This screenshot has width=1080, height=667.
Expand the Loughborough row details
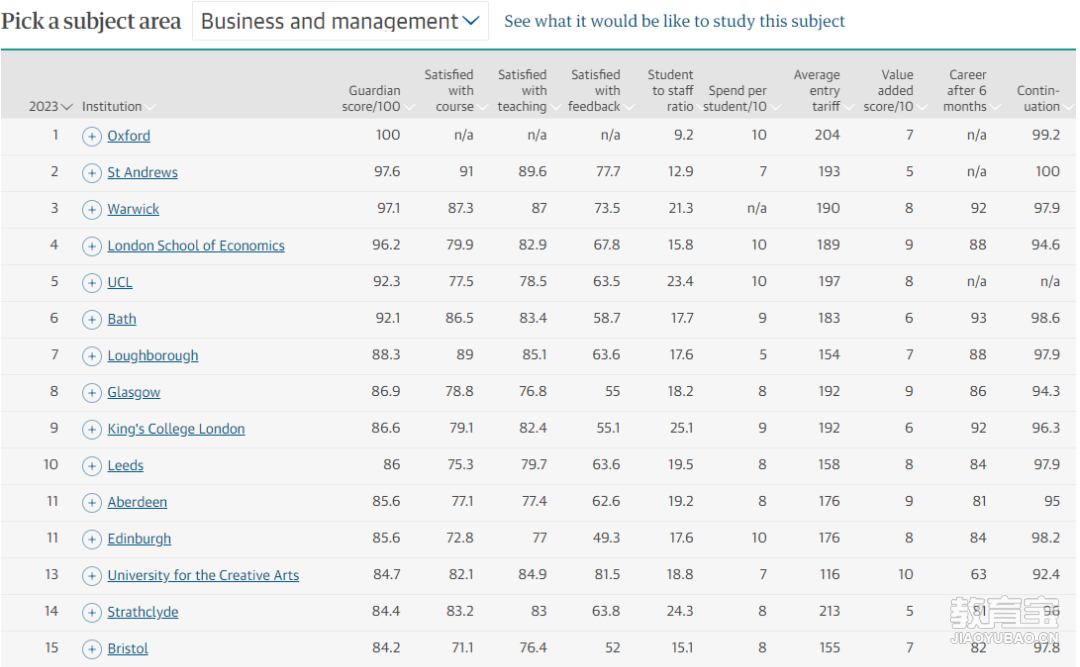(x=92, y=356)
